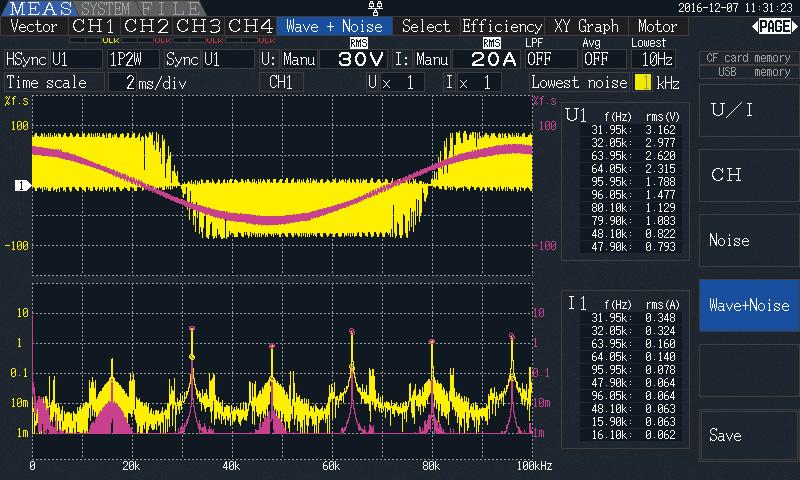The image size is (800, 480).
Task: Click the I1 noise table header
Action: (623, 304)
